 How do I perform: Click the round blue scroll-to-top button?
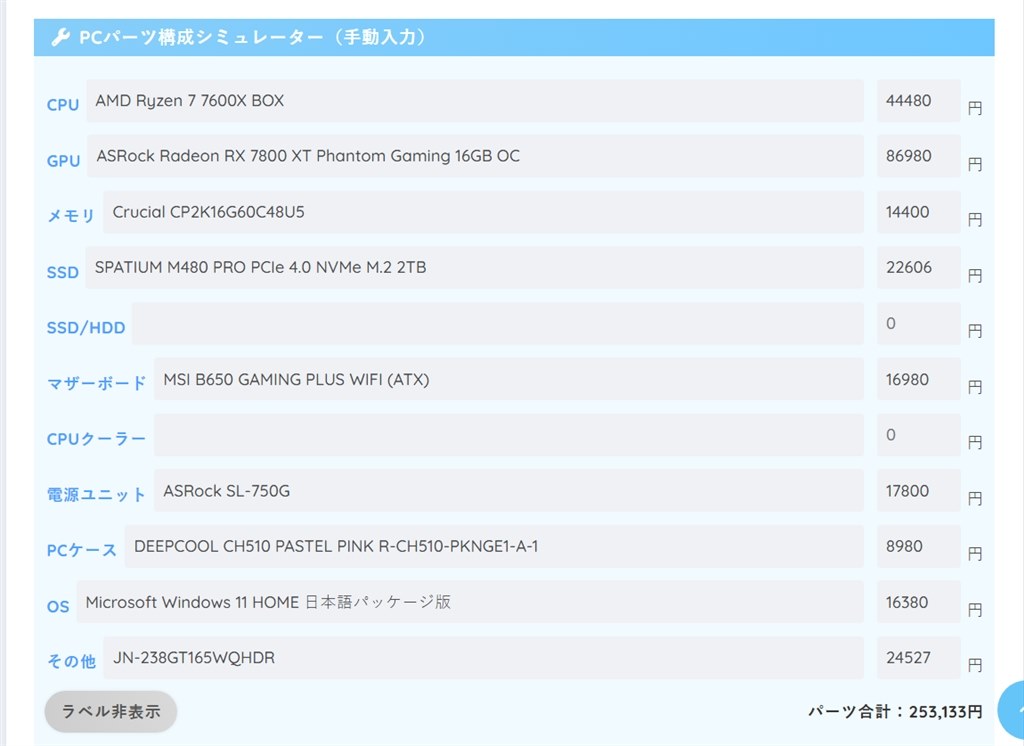1012,711
